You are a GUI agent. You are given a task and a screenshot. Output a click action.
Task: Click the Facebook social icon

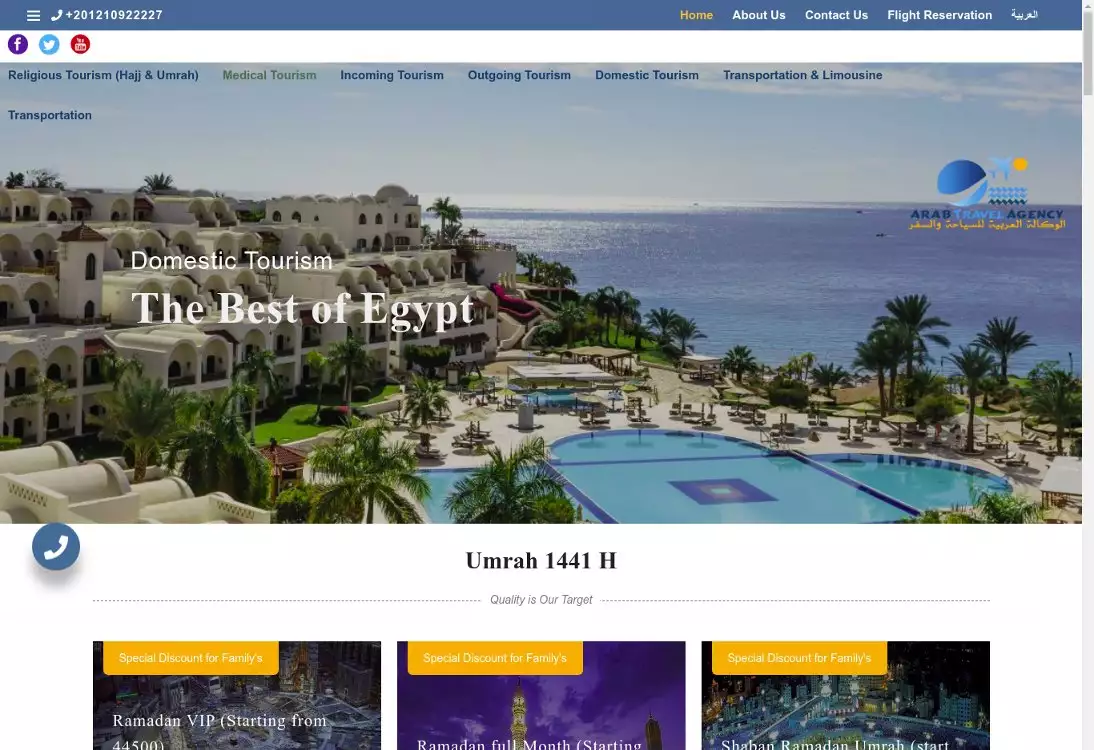coord(18,44)
